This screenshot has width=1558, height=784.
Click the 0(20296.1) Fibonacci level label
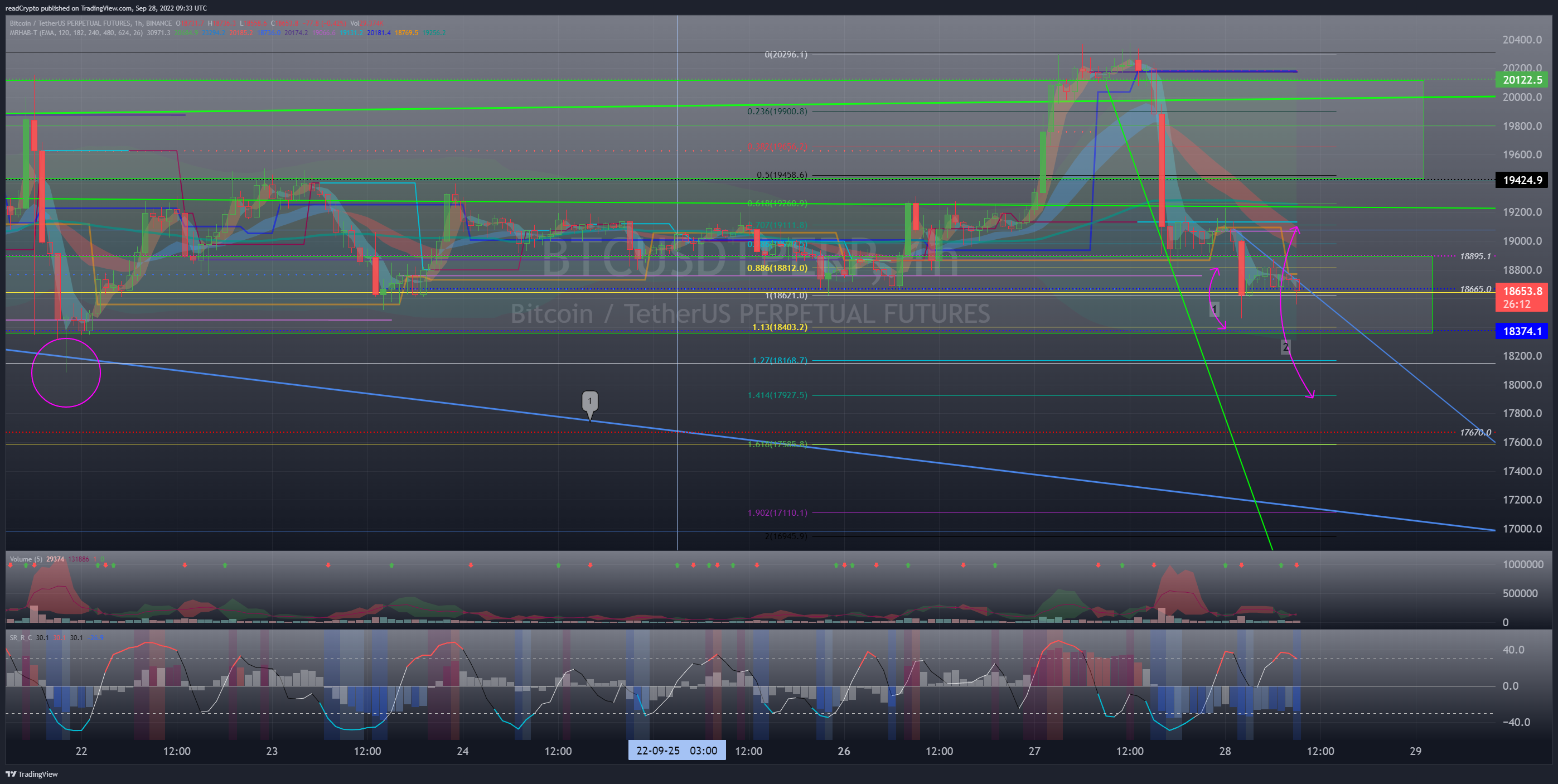(x=786, y=55)
